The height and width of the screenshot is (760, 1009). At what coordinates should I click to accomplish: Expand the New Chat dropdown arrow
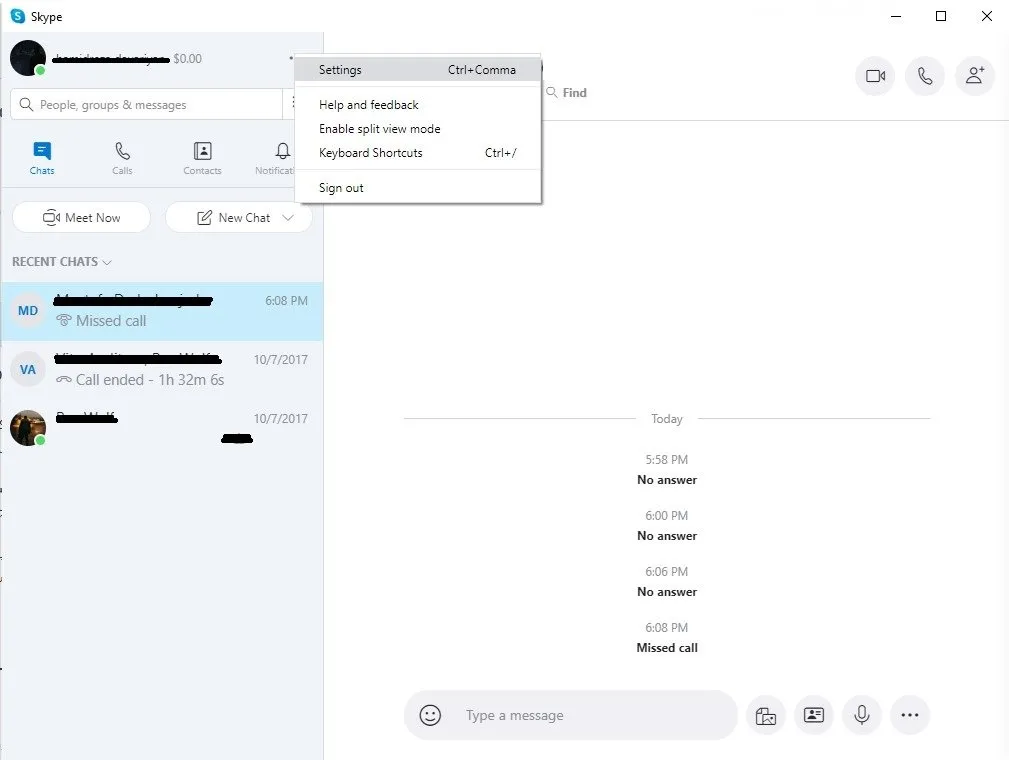coord(288,218)
